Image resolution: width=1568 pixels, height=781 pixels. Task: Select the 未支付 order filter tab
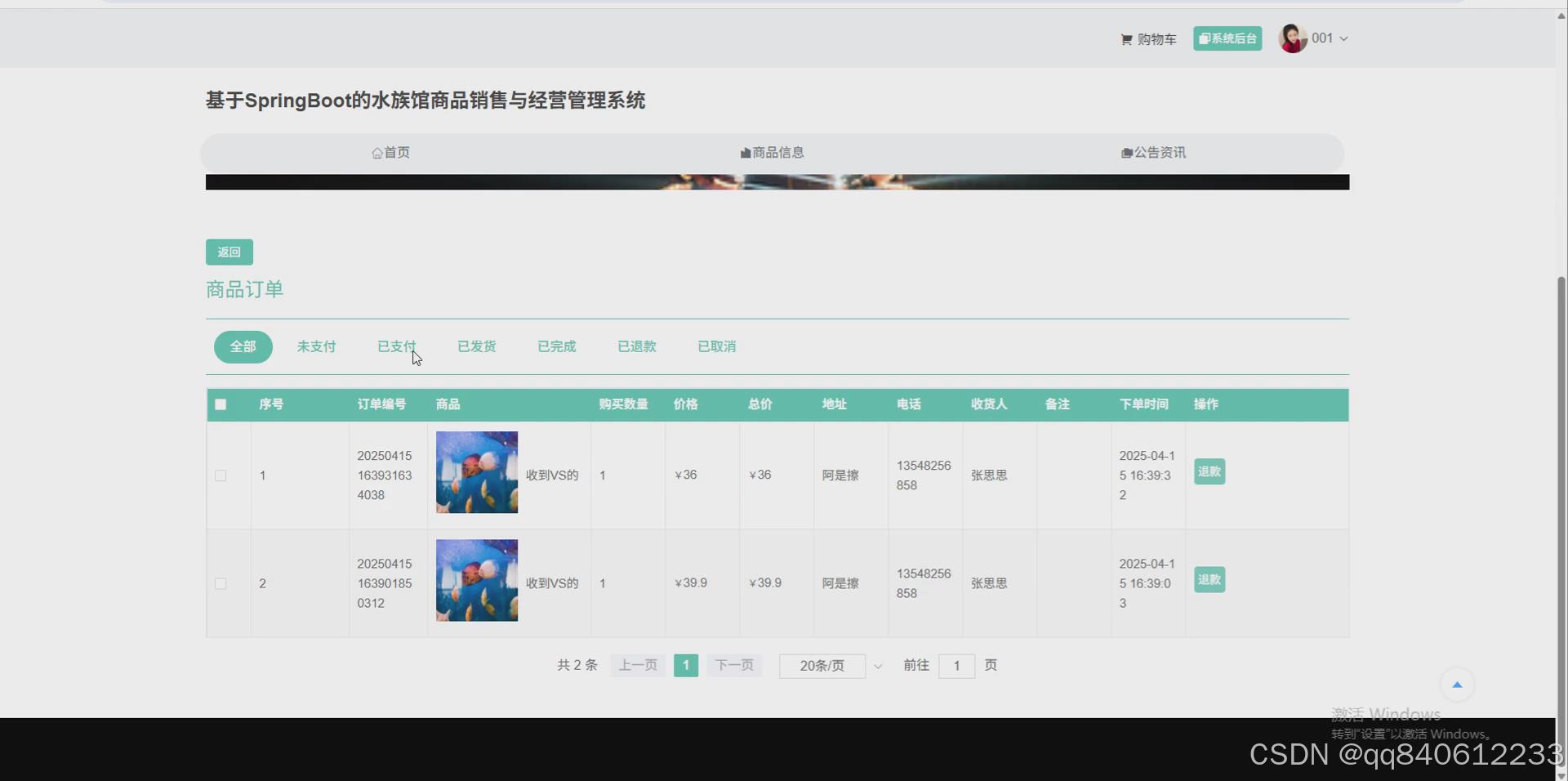coord(316,346)
